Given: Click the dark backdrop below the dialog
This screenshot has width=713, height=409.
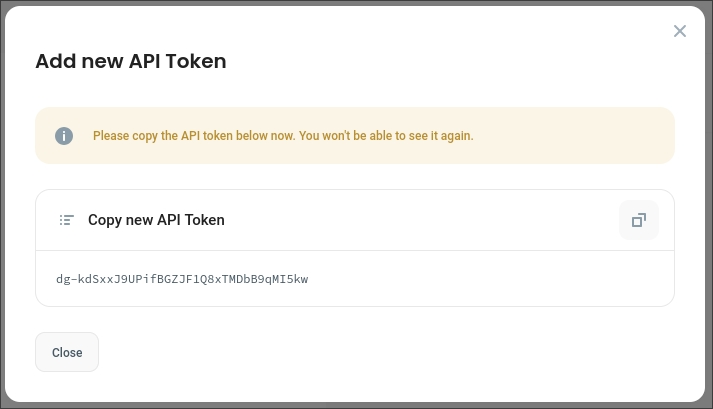Looking at the screenshot, I should (x=356, y=405).
